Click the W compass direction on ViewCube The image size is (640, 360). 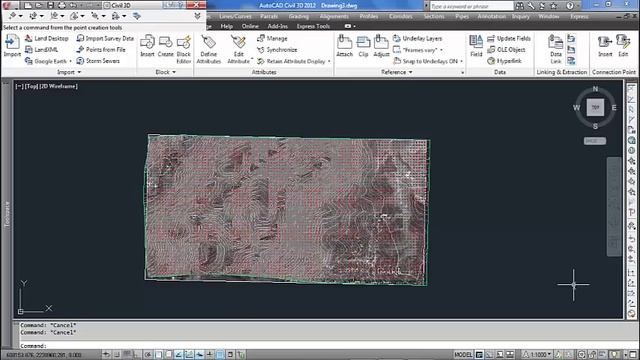(576, 108)
